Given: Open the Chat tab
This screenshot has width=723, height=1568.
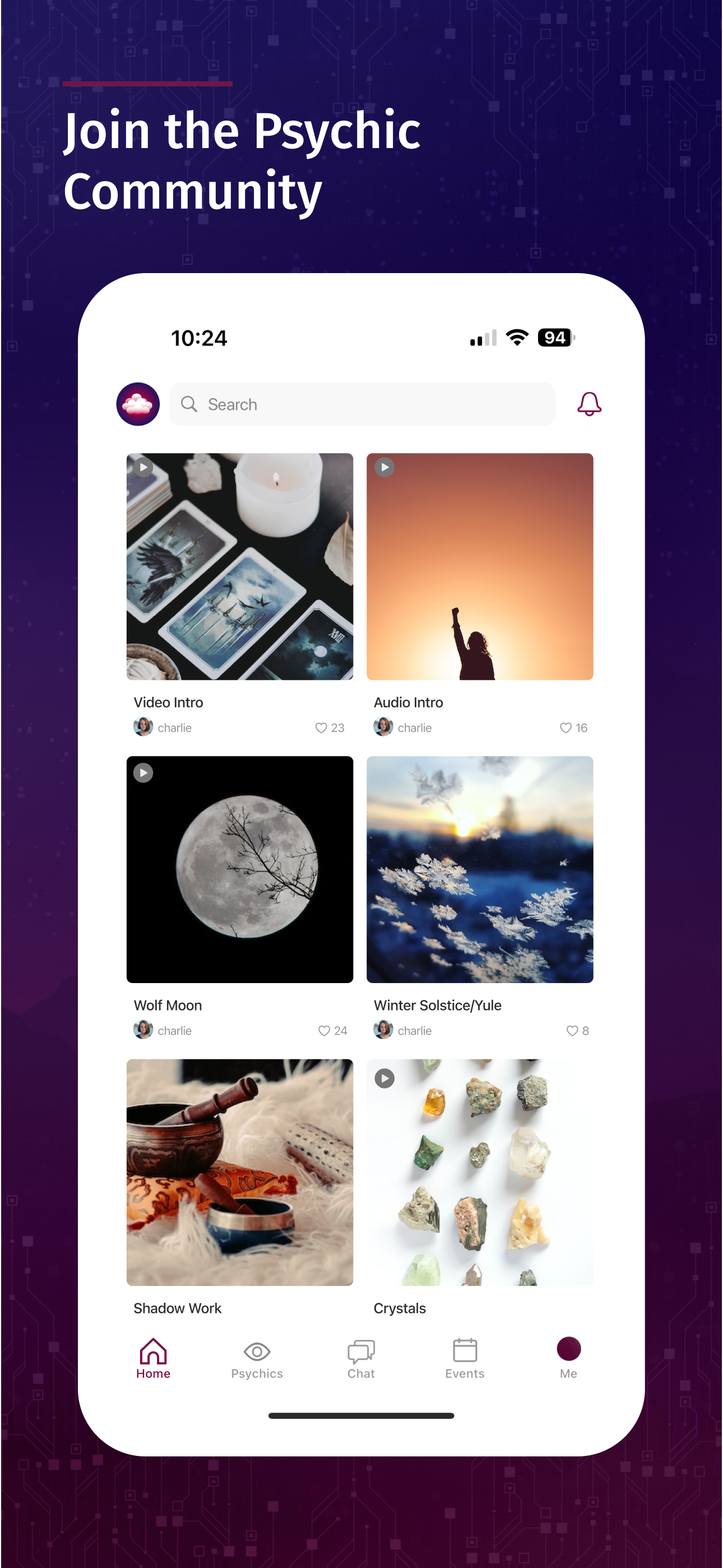Looking at the screenshot, I should tap(361, 1359).
